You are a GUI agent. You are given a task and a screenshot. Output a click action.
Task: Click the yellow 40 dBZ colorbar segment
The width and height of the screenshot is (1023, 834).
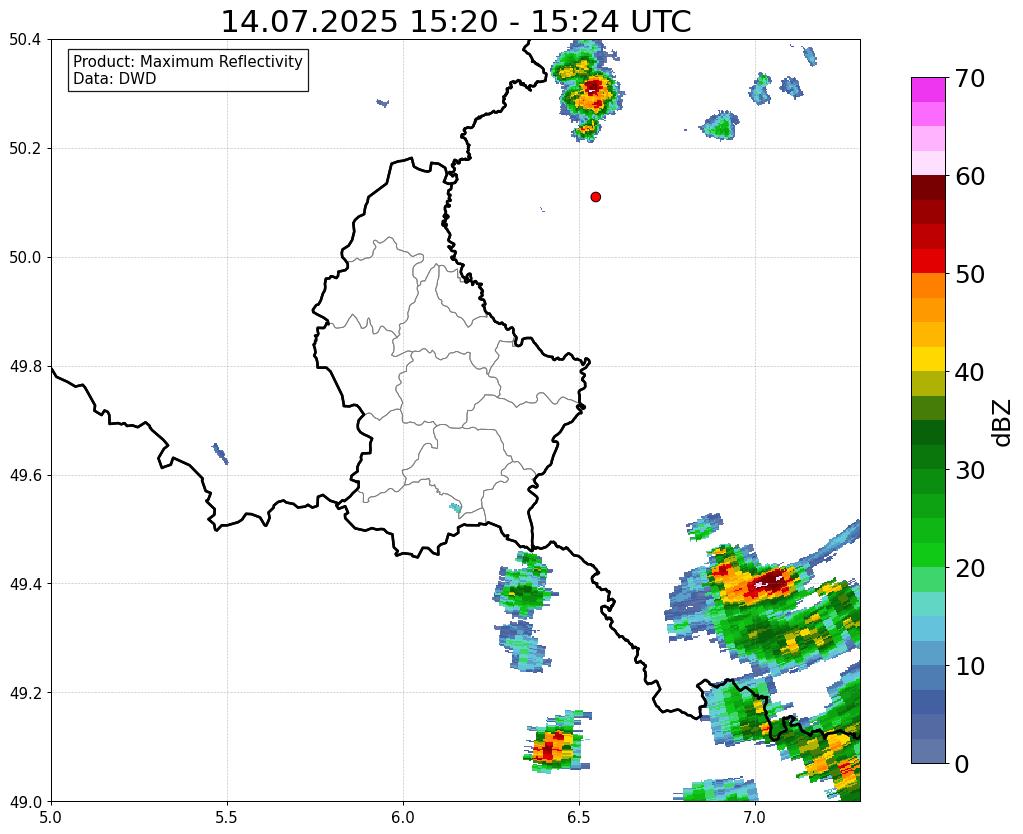coord(928,359)
